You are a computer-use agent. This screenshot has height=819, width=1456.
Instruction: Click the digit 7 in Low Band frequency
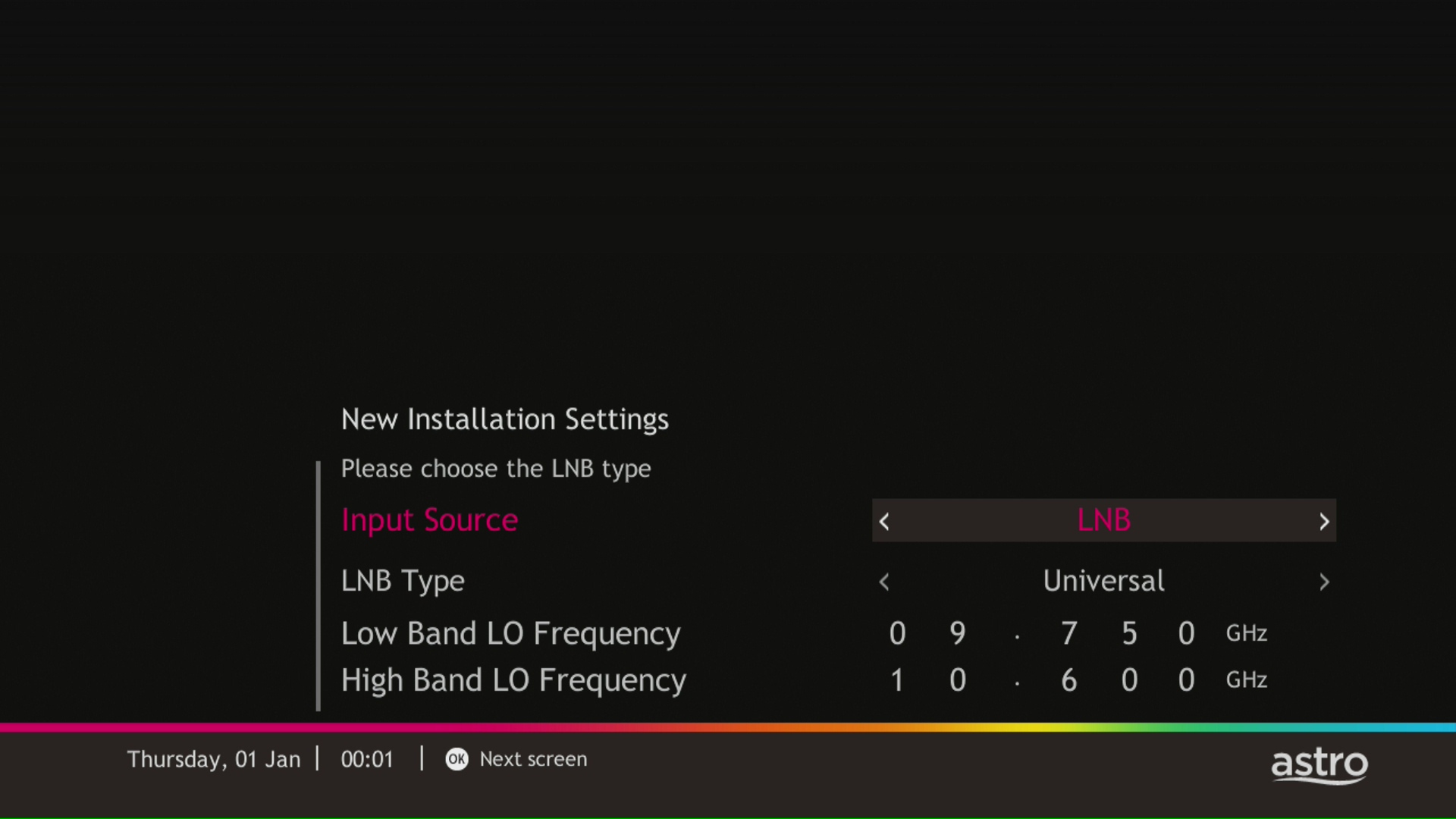(x=1069, y=633)
